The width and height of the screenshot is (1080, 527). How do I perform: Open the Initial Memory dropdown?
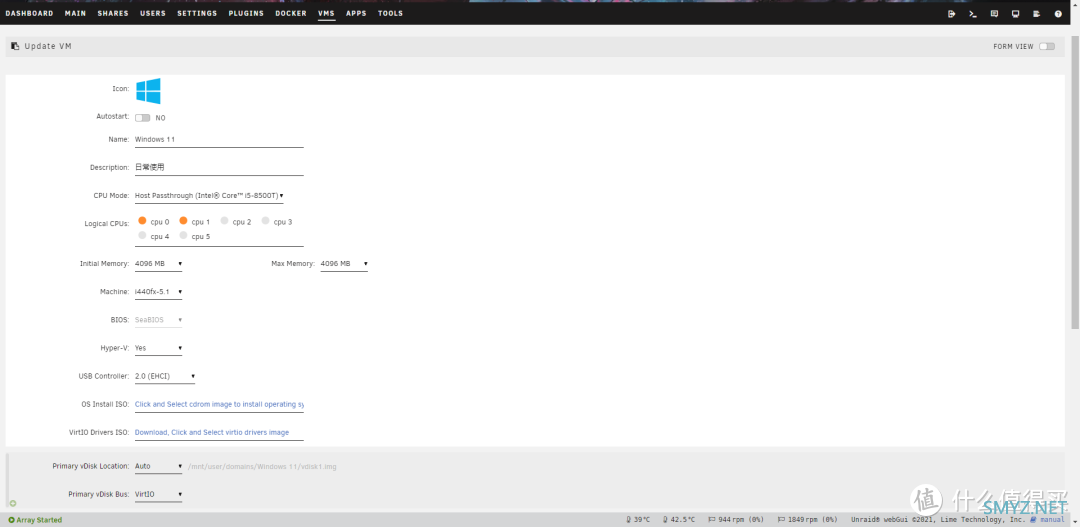[x=158, y=264]
